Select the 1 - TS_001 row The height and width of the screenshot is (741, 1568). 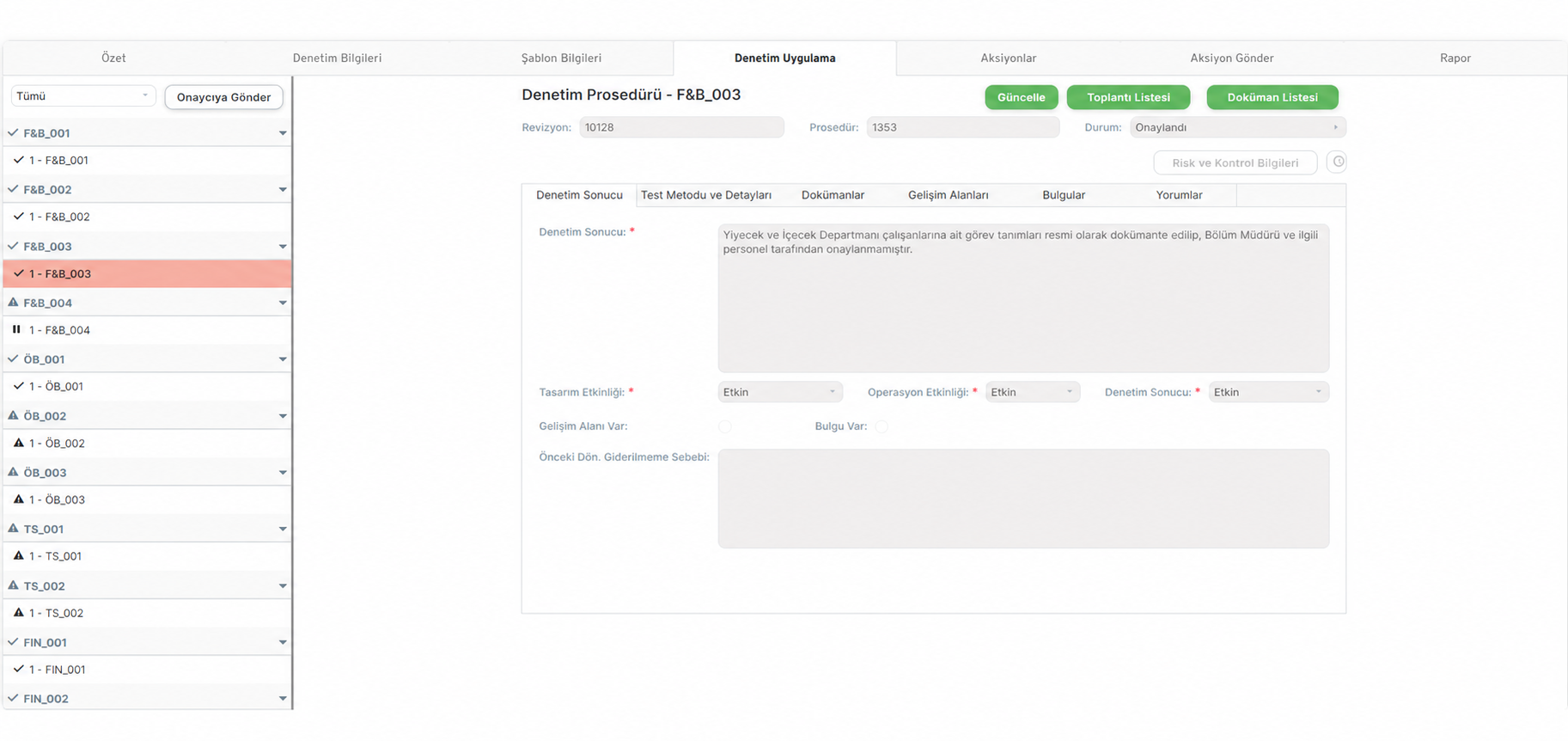point(147,556)
